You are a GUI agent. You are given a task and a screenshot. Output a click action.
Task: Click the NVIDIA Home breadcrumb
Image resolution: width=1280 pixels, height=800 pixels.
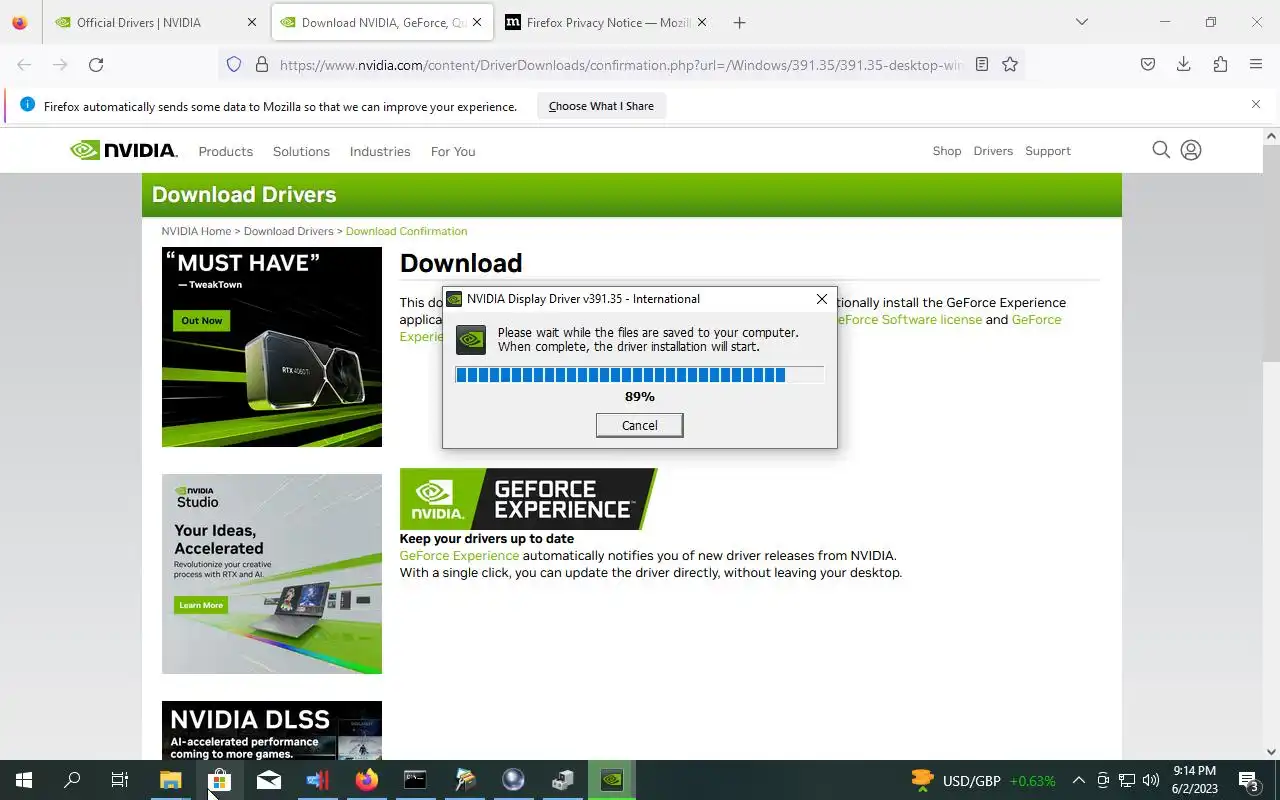click(x=196, y=231)
